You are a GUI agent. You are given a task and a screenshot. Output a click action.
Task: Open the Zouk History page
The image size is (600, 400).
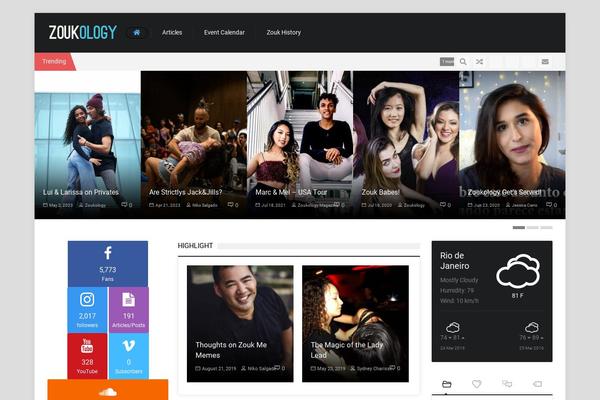coord(284,33)
